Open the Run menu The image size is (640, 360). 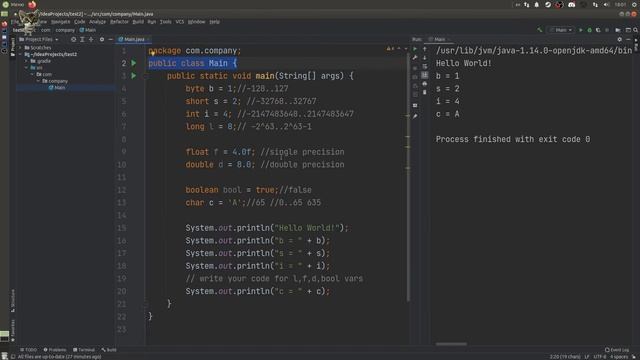[152, 22]
